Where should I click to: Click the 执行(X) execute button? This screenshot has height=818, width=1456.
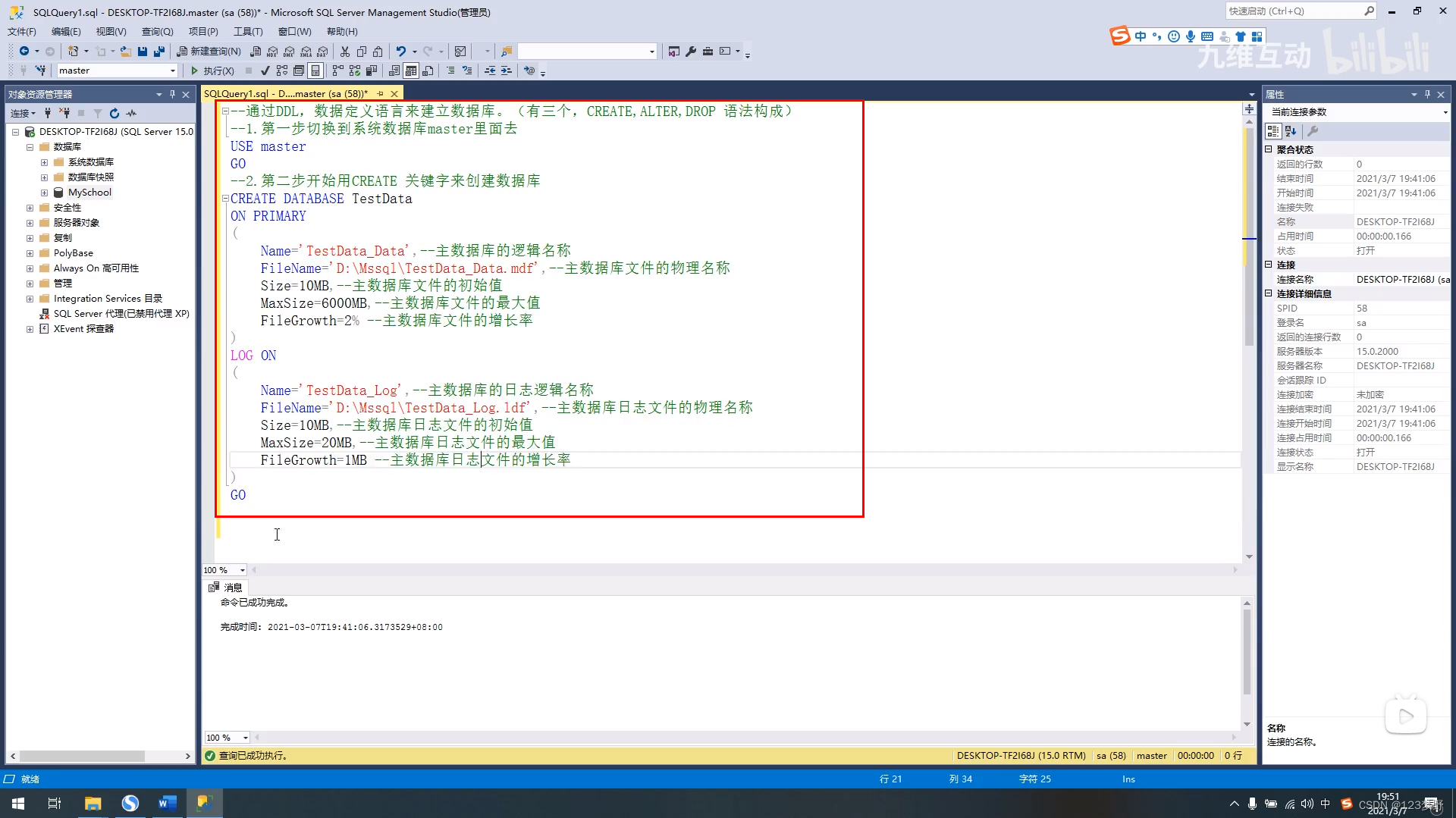[x=212, y=71]
